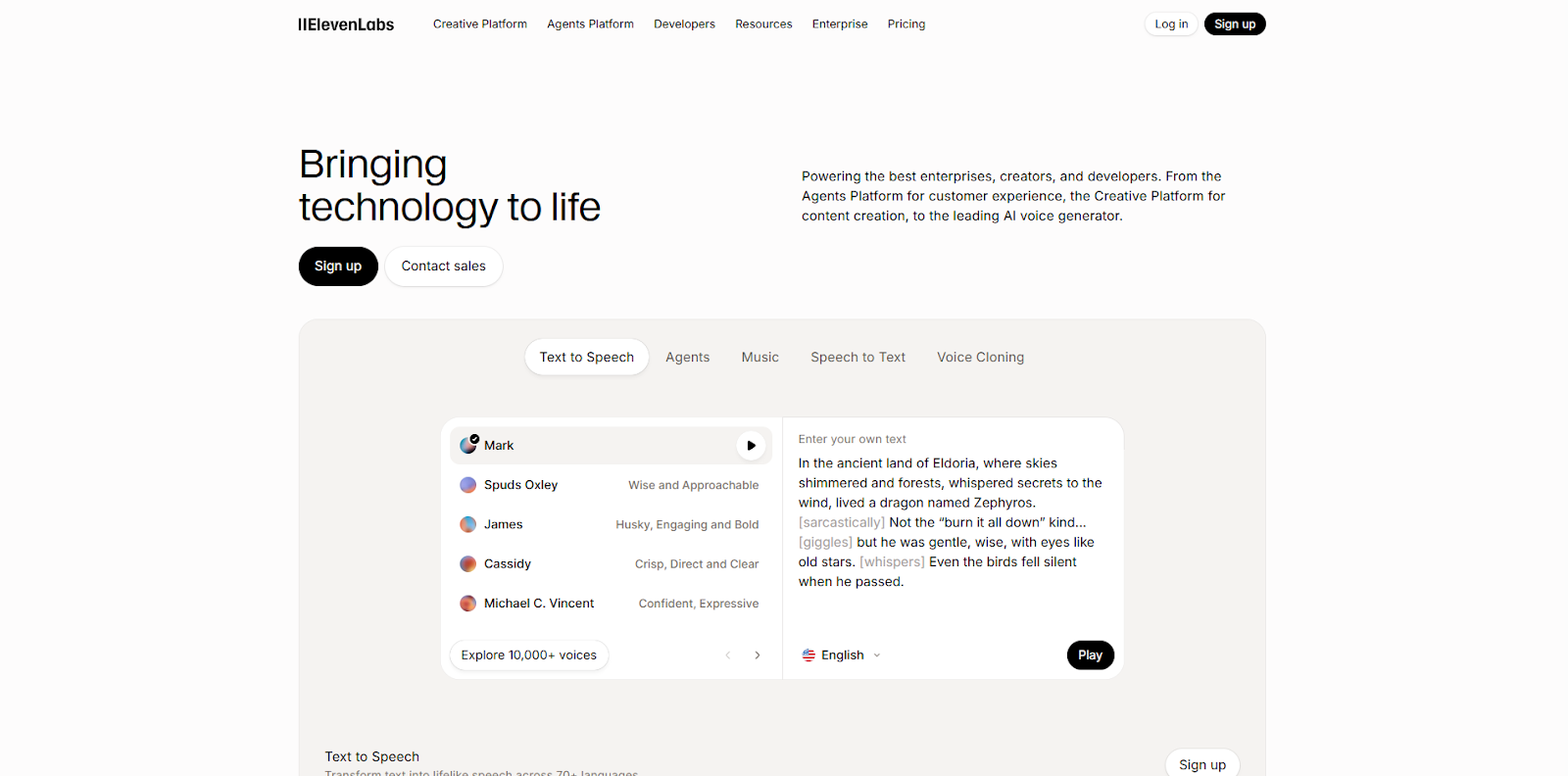Screen dimensions: 1568x776
Task: Open the Enterprise nav link
Action: tap(840, 24)
